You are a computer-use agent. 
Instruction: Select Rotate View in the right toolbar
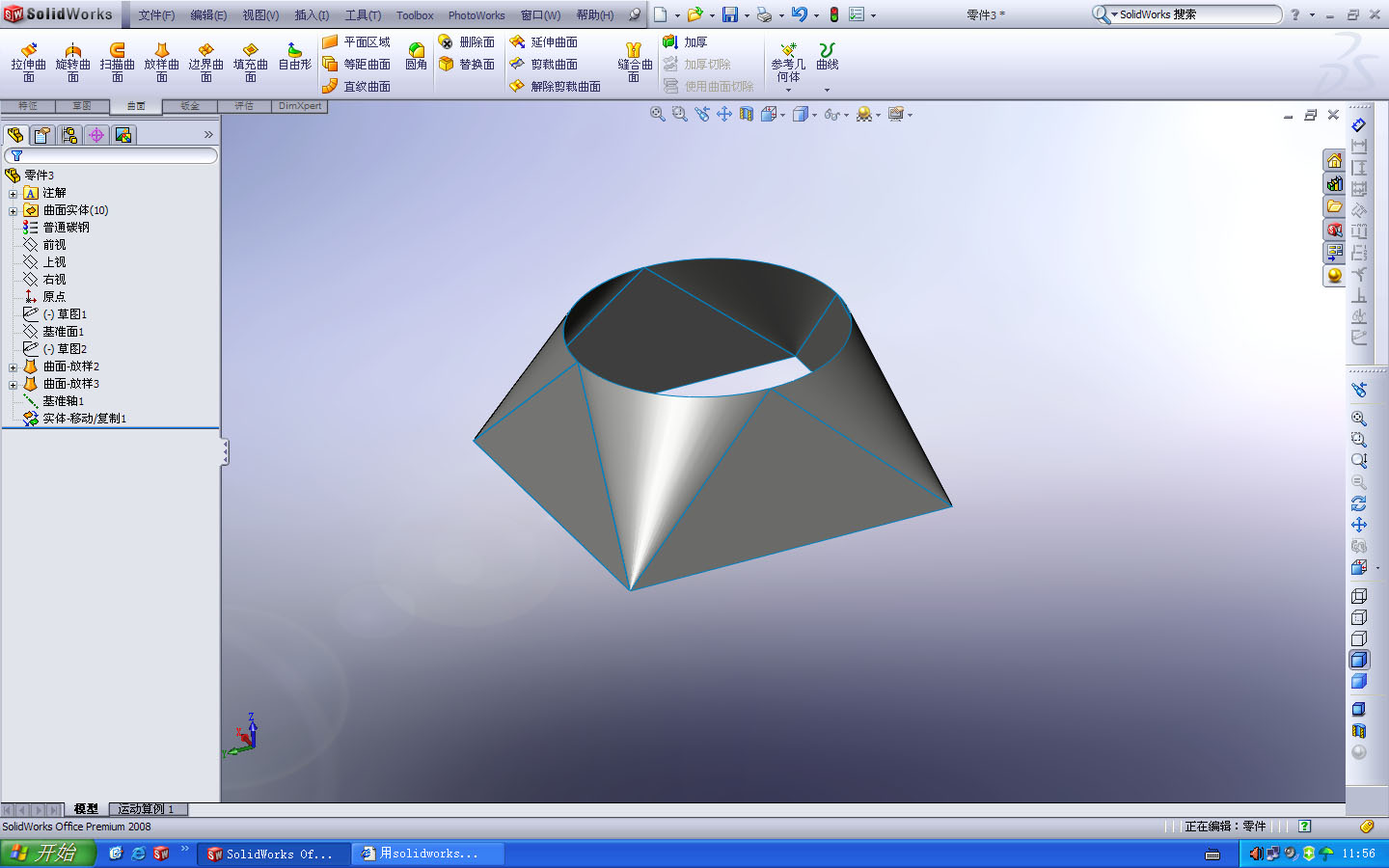[1359, 503]
